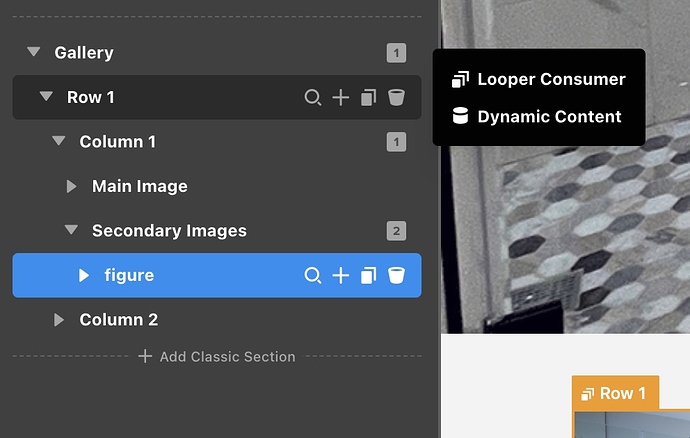Viewport: 690px width, 438px height.
Task: Delete Row 1 with its trash icon
Action: pyautogui.click(x=396, y=97)
